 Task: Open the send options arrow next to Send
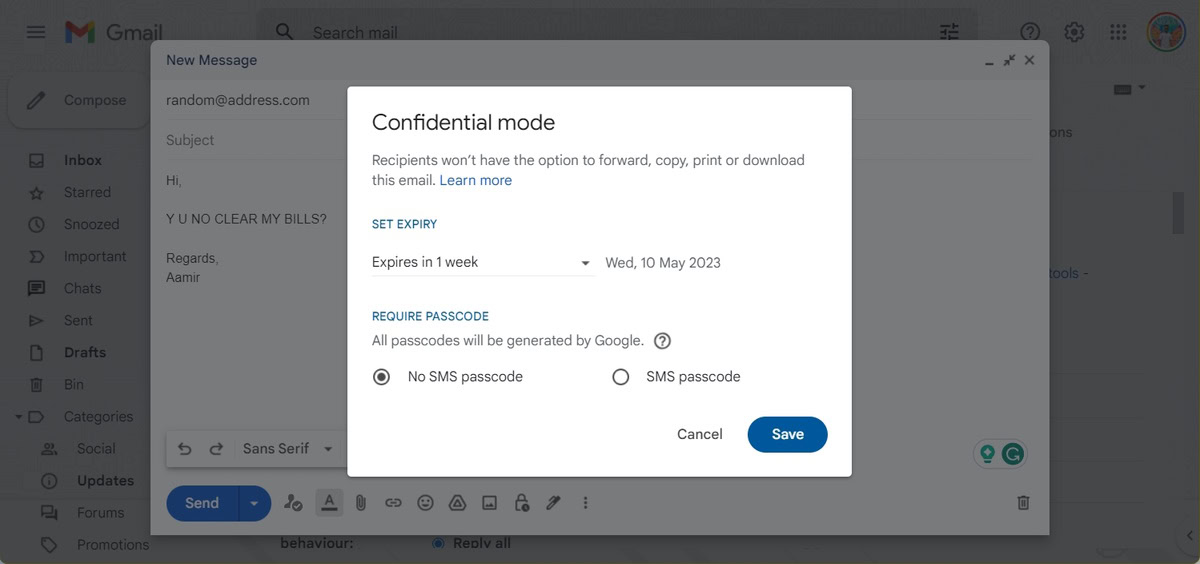click(x=254, y=503)
